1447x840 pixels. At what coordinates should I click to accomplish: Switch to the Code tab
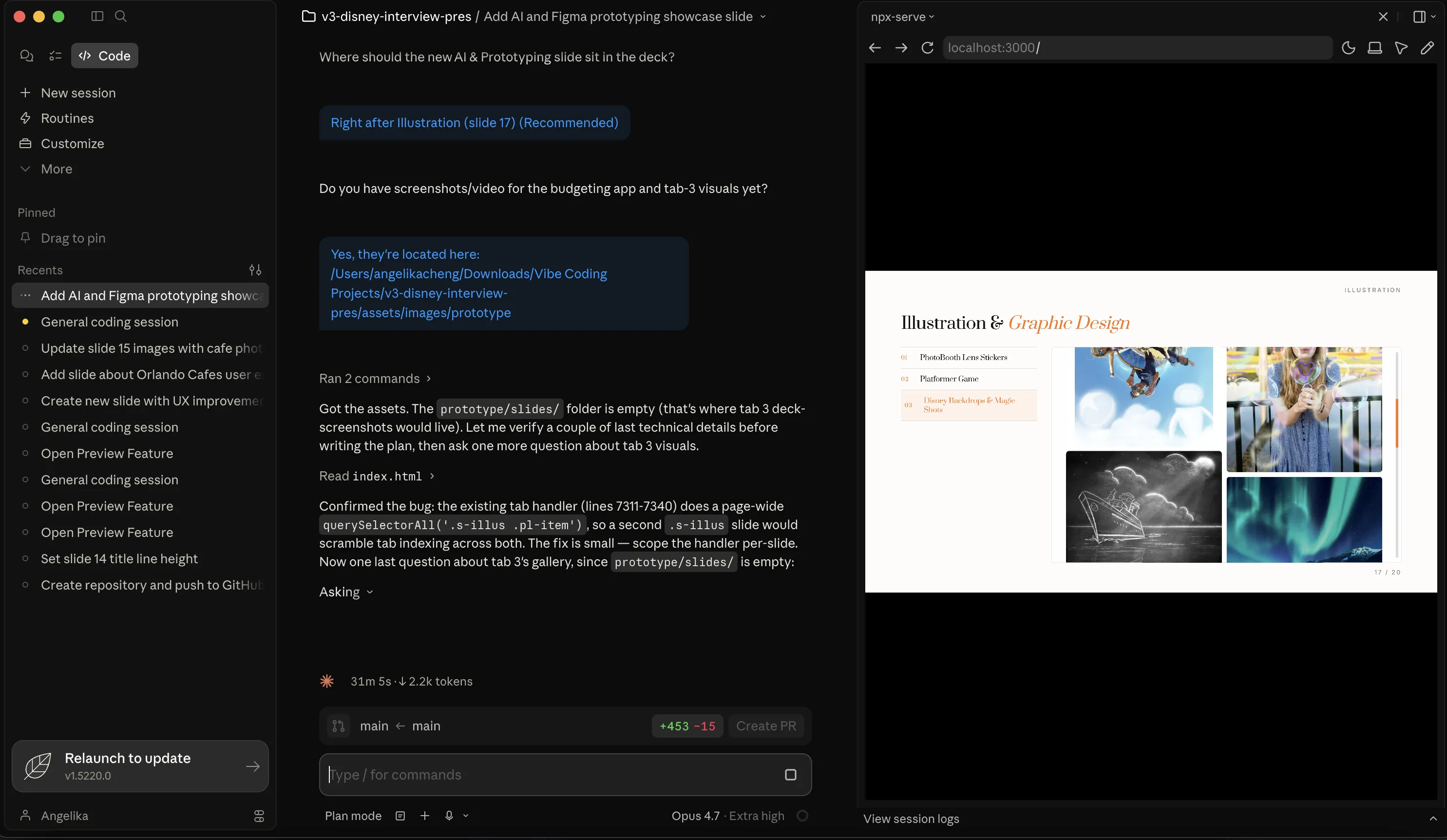click(104, 56)
